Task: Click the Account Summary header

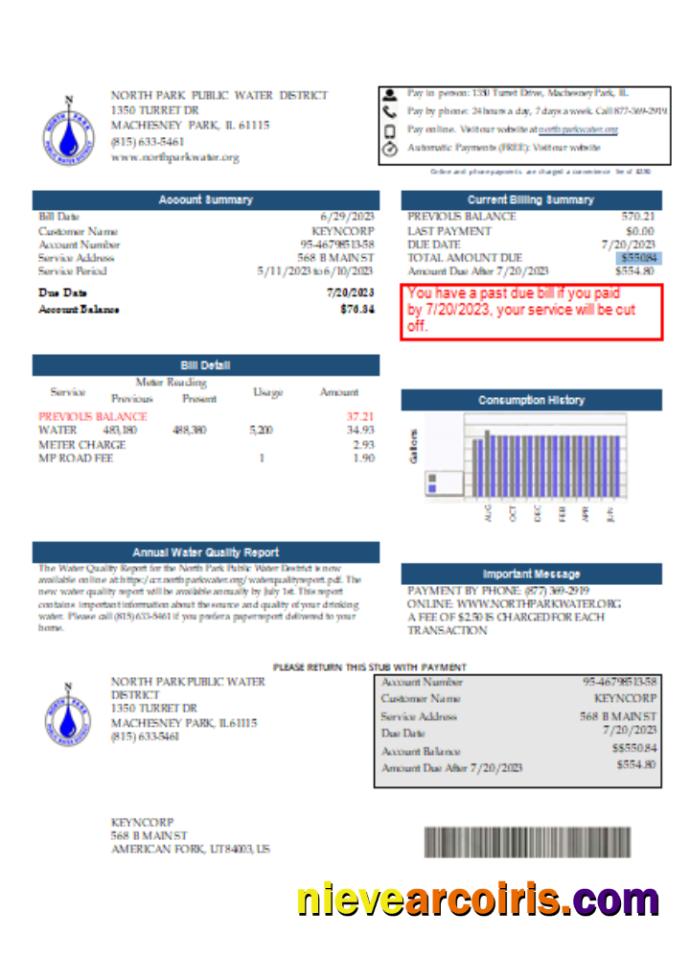Action: coord(205,200)
